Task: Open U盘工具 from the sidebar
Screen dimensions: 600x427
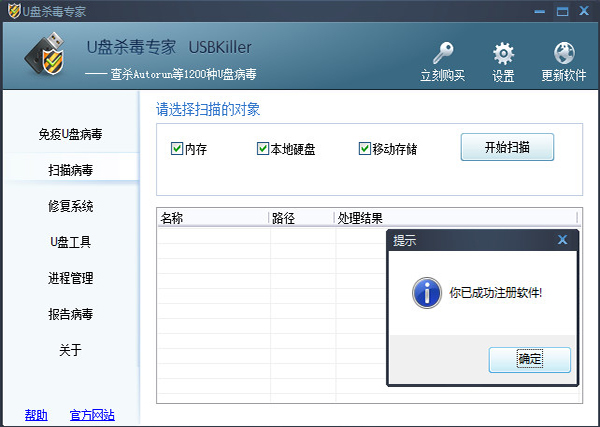Action: [70, 242]
